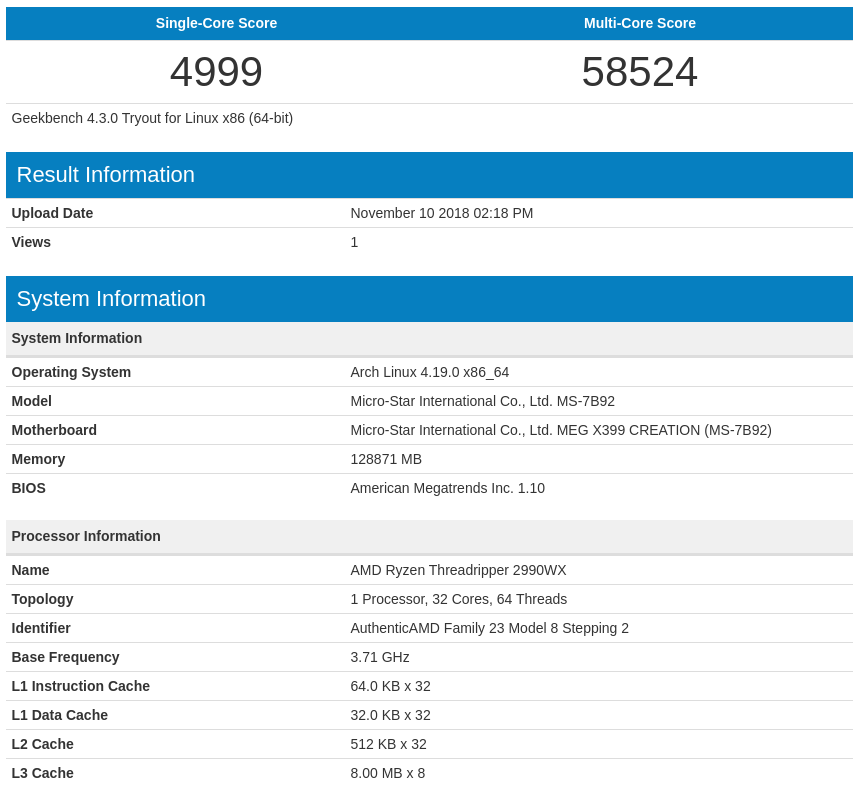This screenshot has width=856, height=805.
Task: Select the 64.0 KB x 32 value
Action: click(x=390, y=685)
